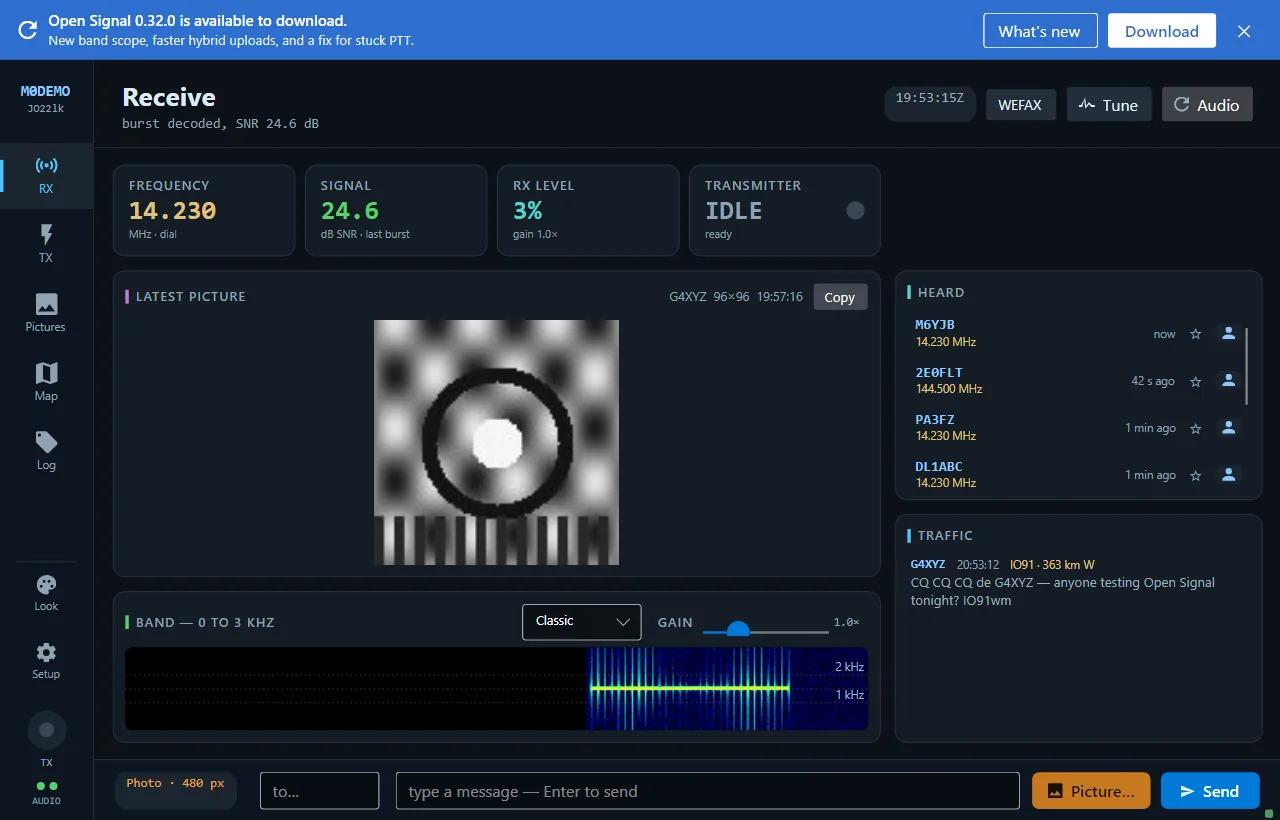Open the RX receive view
This screenshot has height=820, width=1280.
46,176
